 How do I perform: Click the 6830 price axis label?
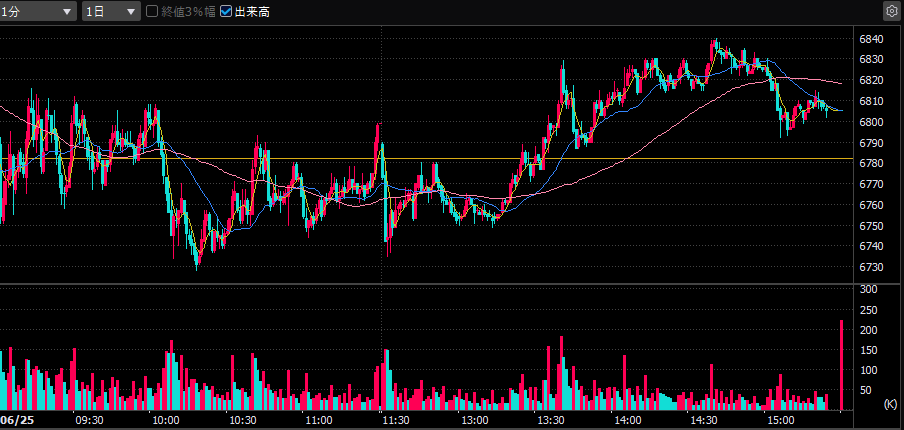[x=871, y=59]
